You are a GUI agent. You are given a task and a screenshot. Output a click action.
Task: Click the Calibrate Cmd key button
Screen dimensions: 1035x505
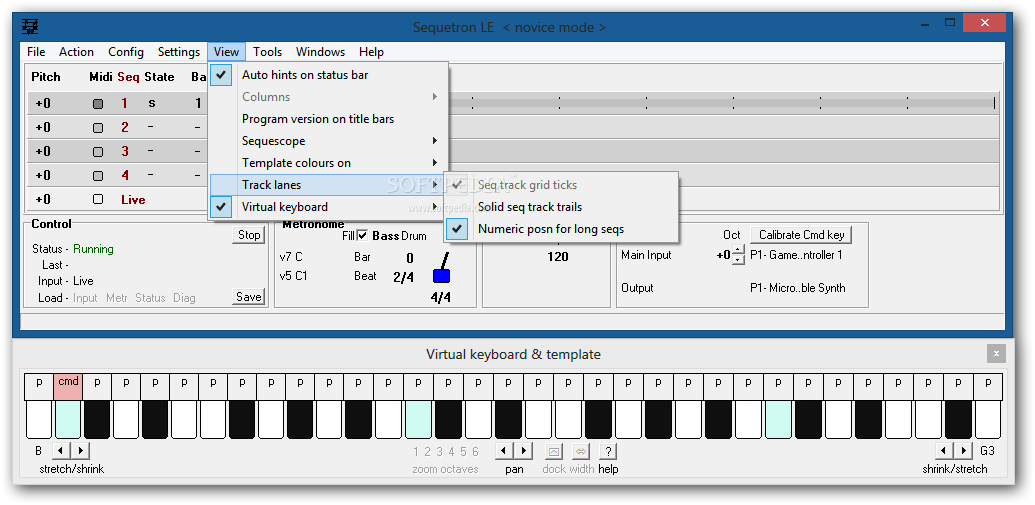[x=801, y=234]
